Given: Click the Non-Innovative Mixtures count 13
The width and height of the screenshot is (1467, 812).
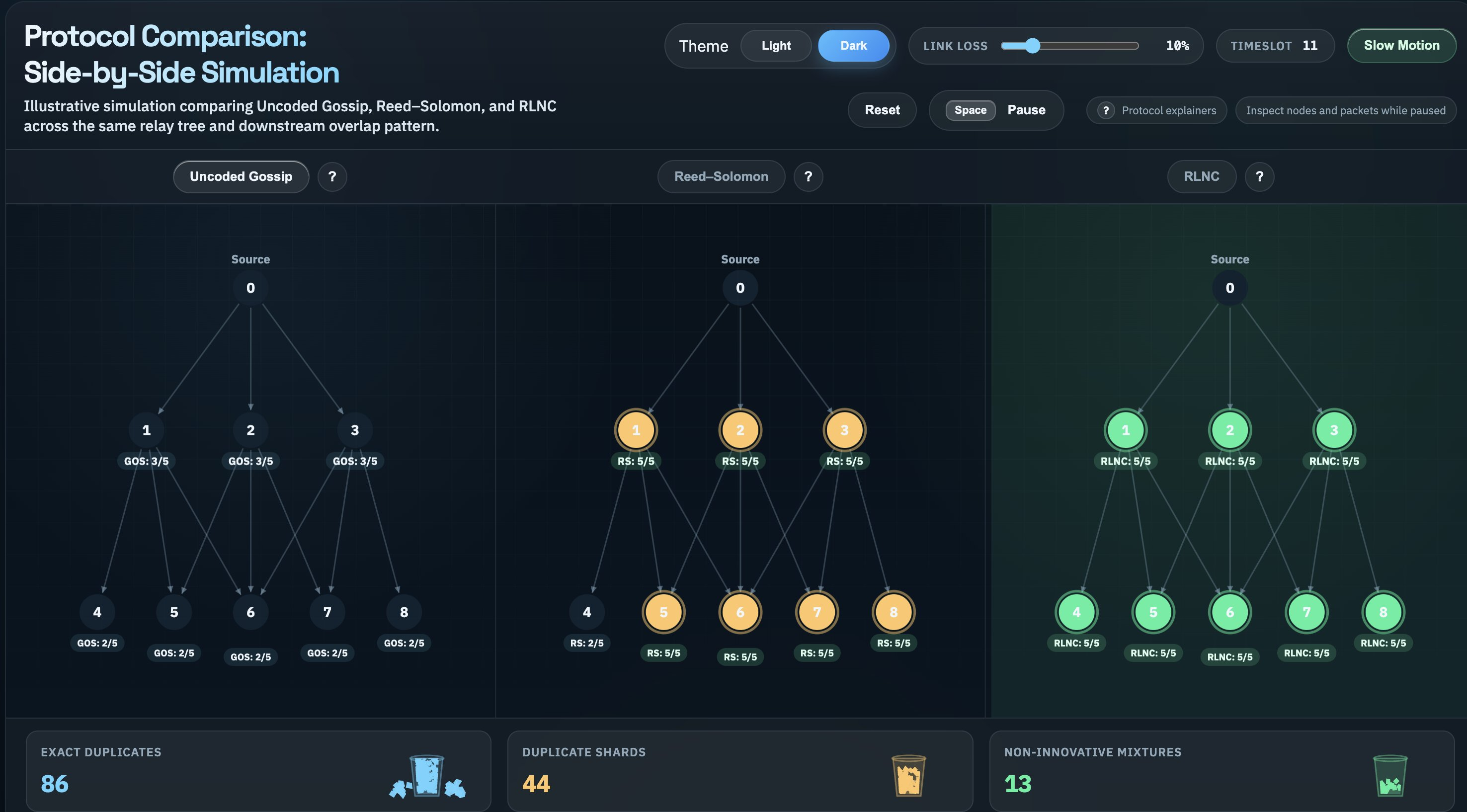Looking at the screenshot, I should [1018, 784].
